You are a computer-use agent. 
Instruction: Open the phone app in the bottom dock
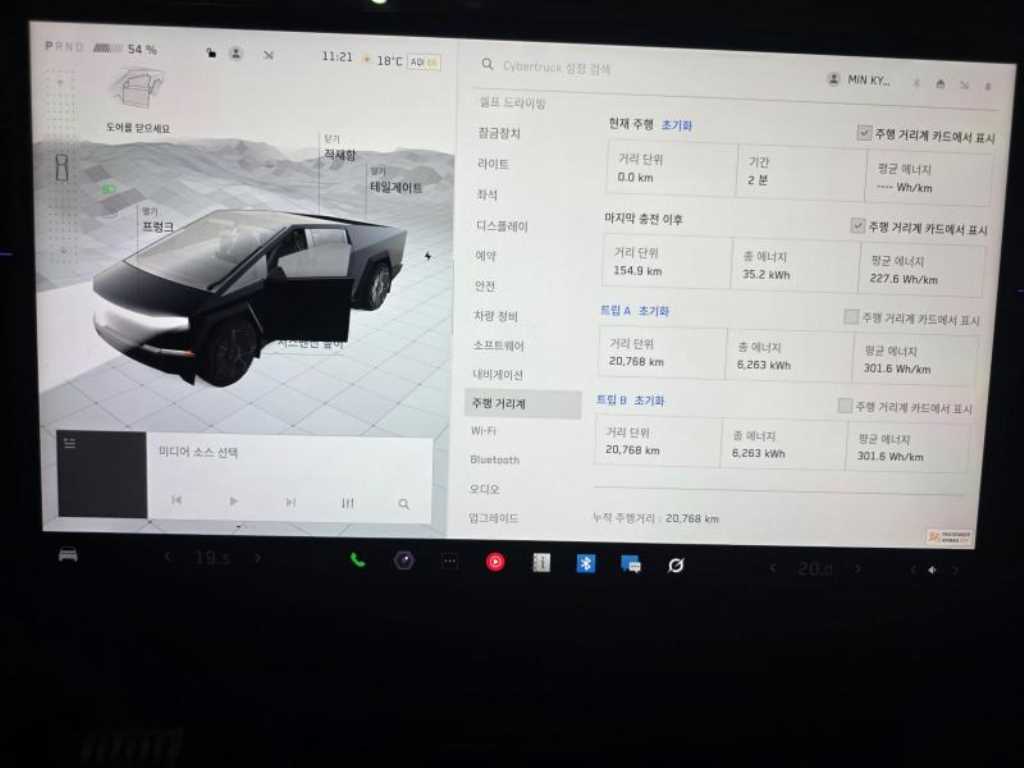358,562
